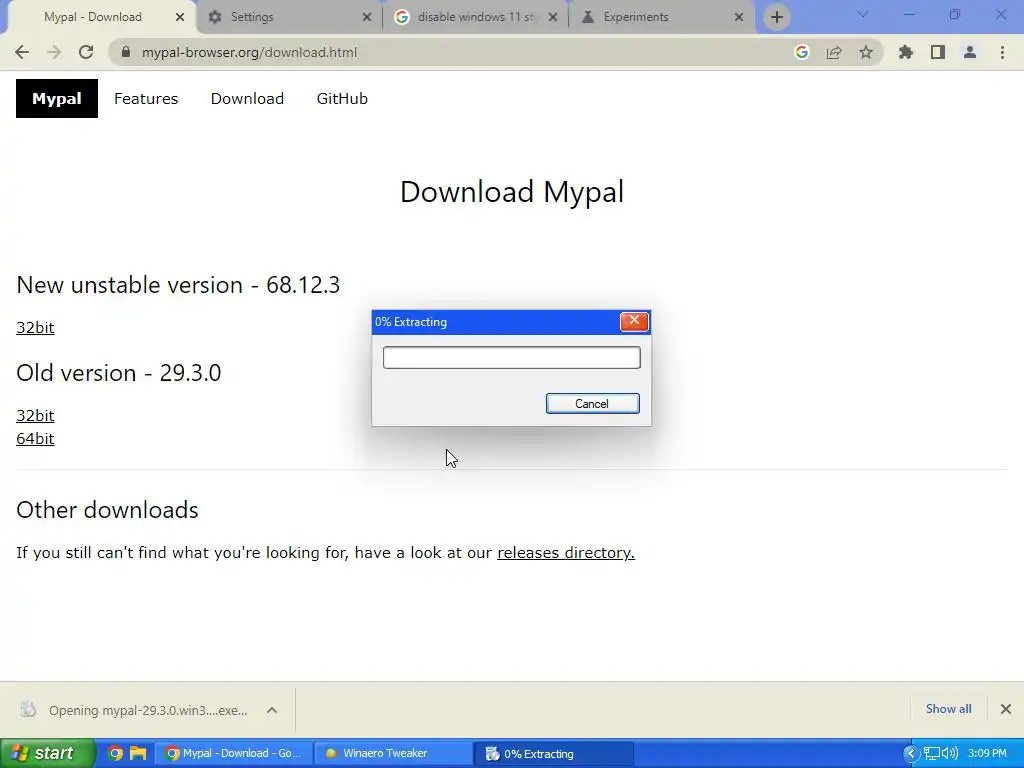Screen dimensions: 1024x768
Task: Close the 0% Extracting dialog
Action: (633, 321)
